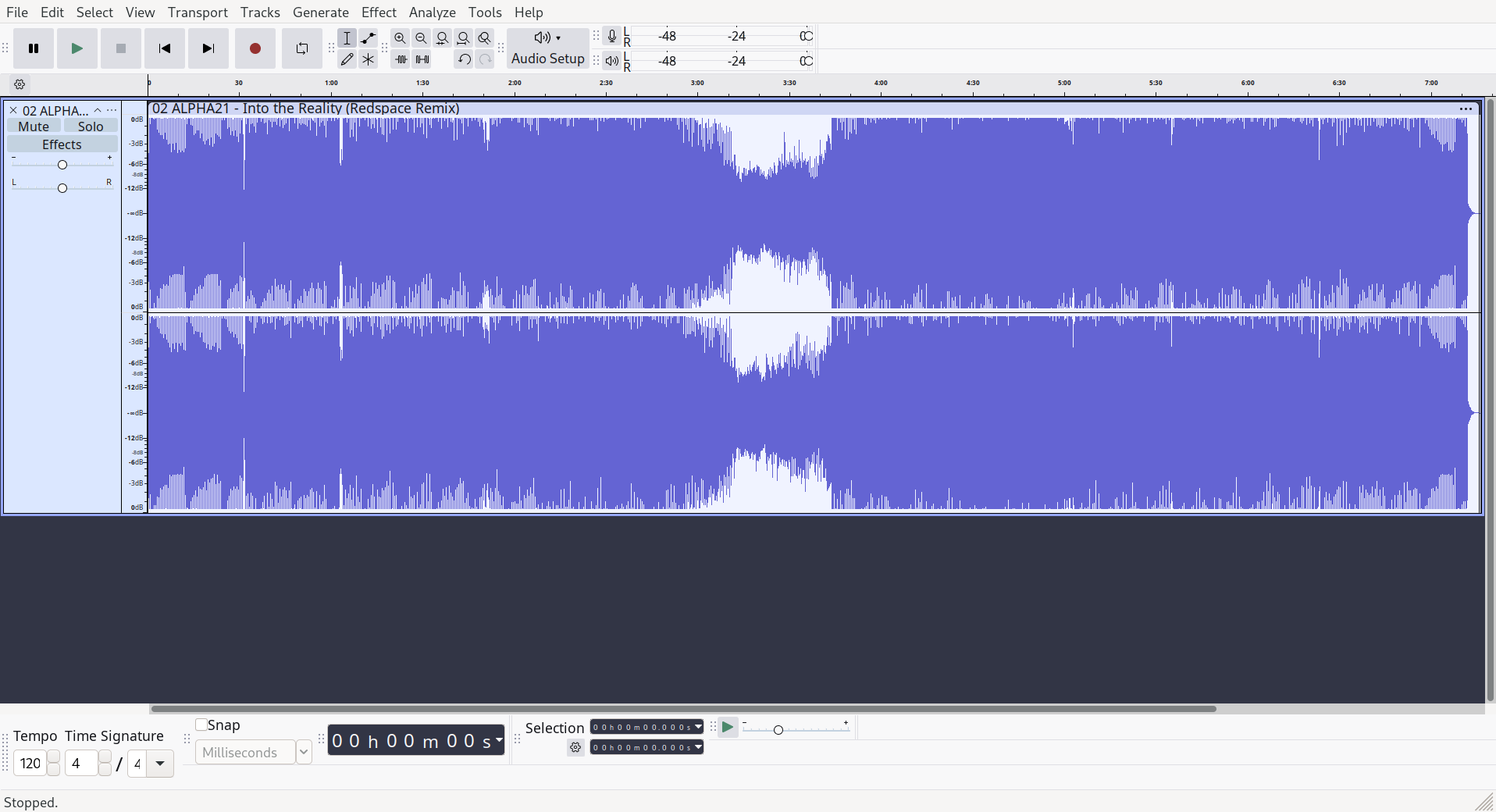Skip to start of project
The width and height of the screenshot is (1496, 812).
click(165, 48)
